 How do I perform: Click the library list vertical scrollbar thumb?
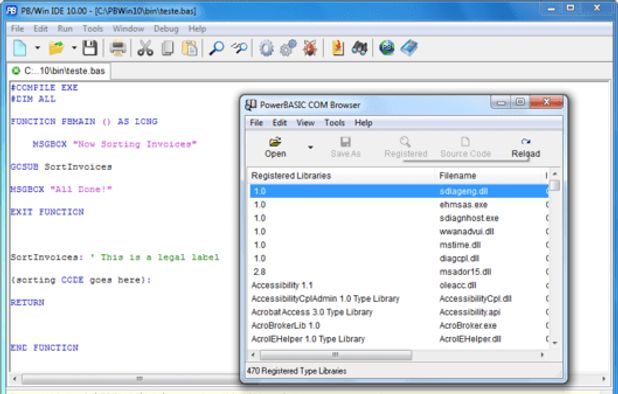[555, 185]
